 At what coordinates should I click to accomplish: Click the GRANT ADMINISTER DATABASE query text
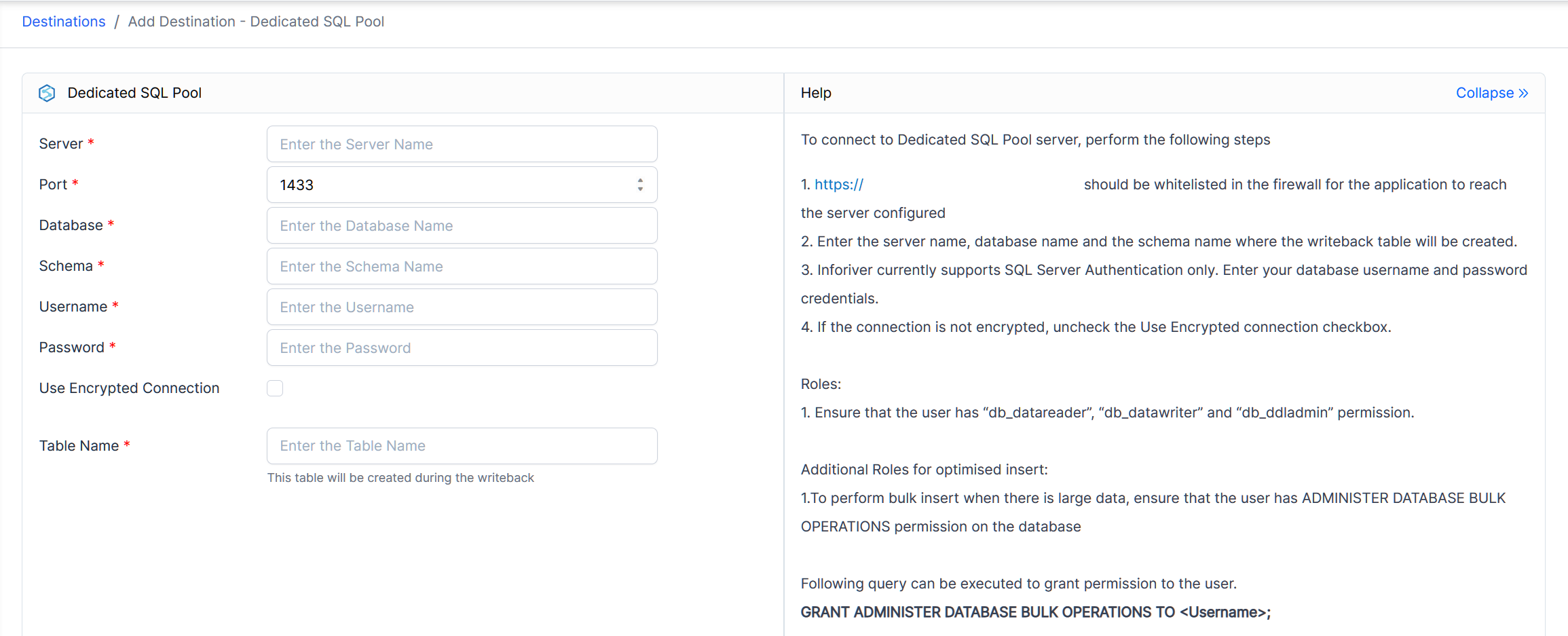(1035, 612)
